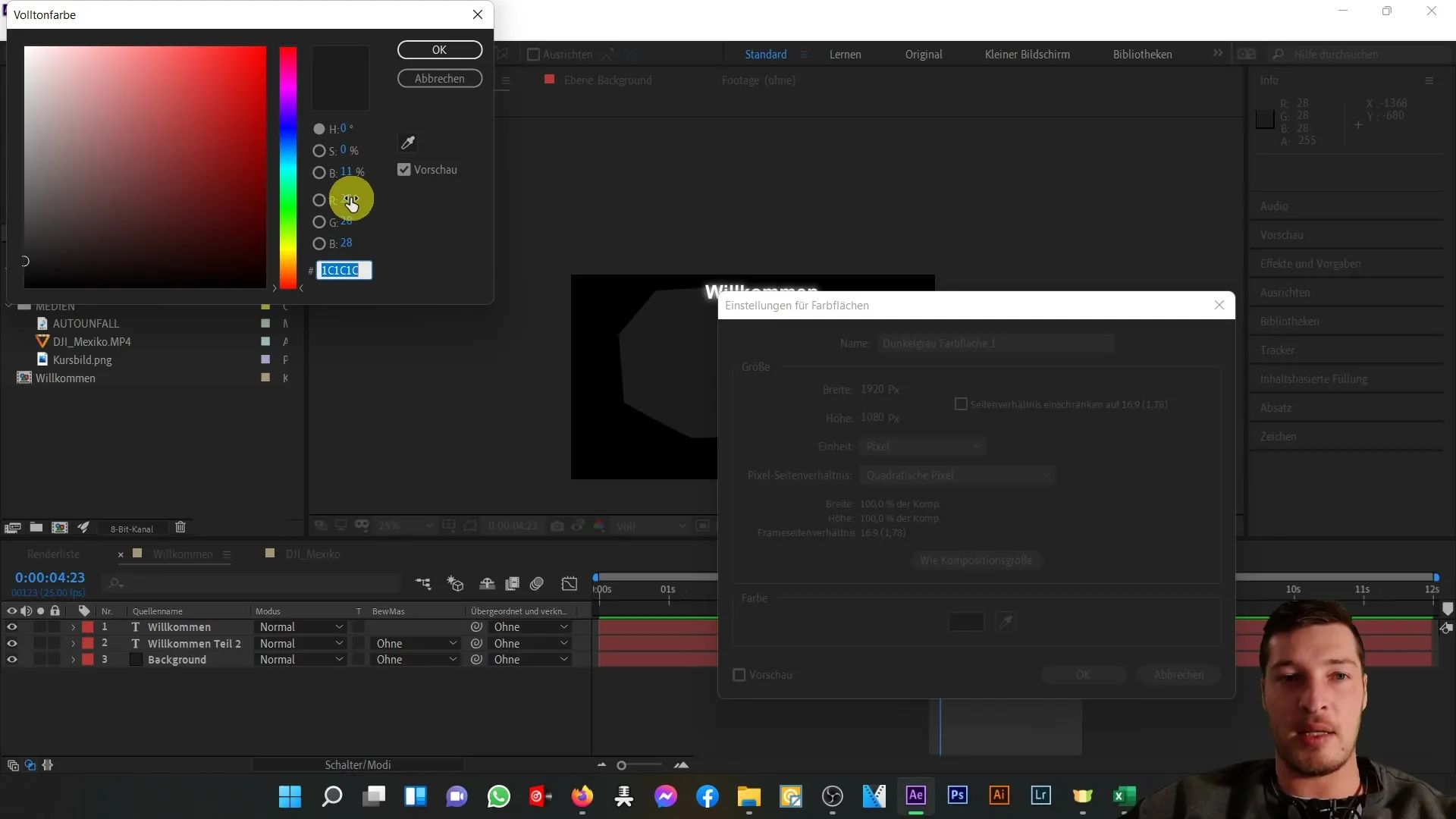Click the Tracker panel icon in sidebar
The width and height of the screenshot is (1456, 819).
[1278, 350]
